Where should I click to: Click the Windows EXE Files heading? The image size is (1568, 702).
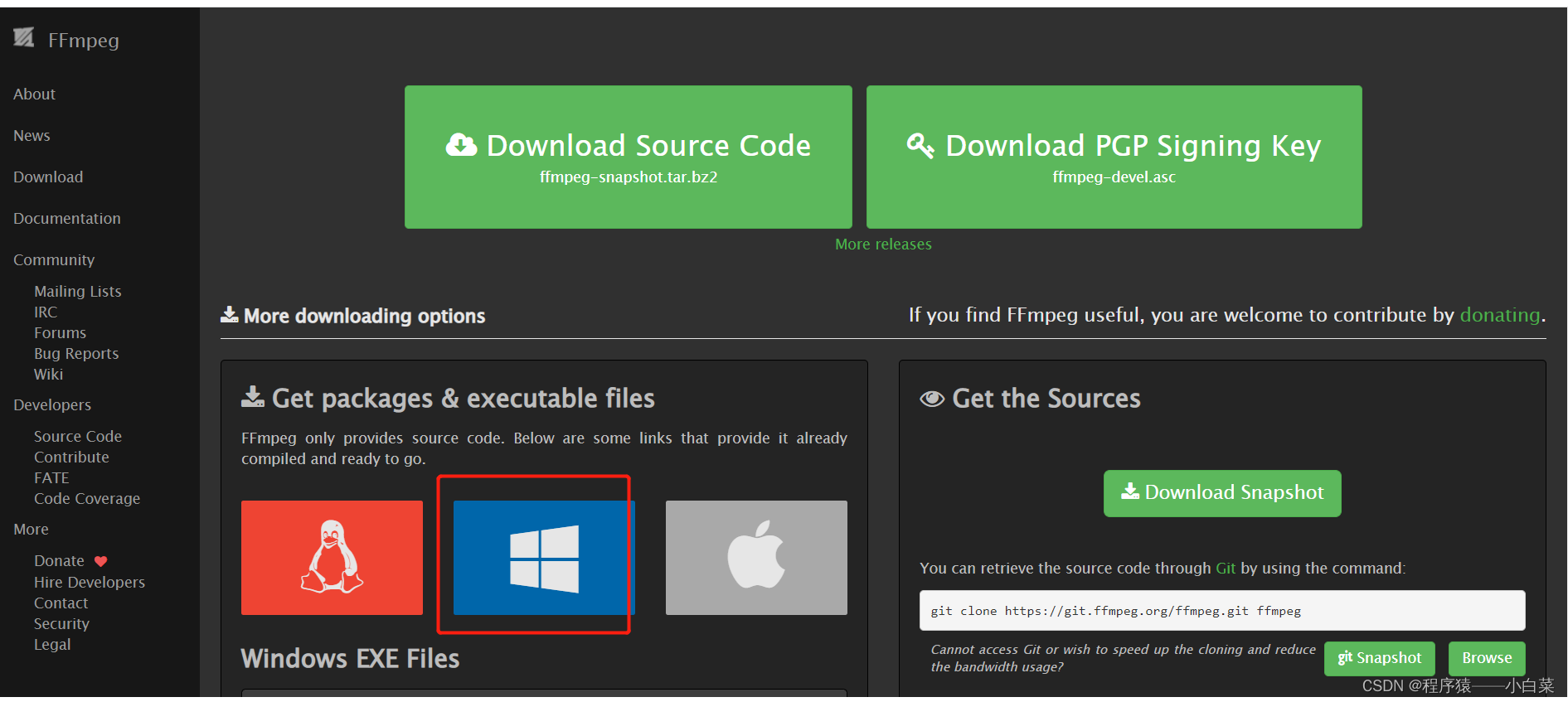350,659
